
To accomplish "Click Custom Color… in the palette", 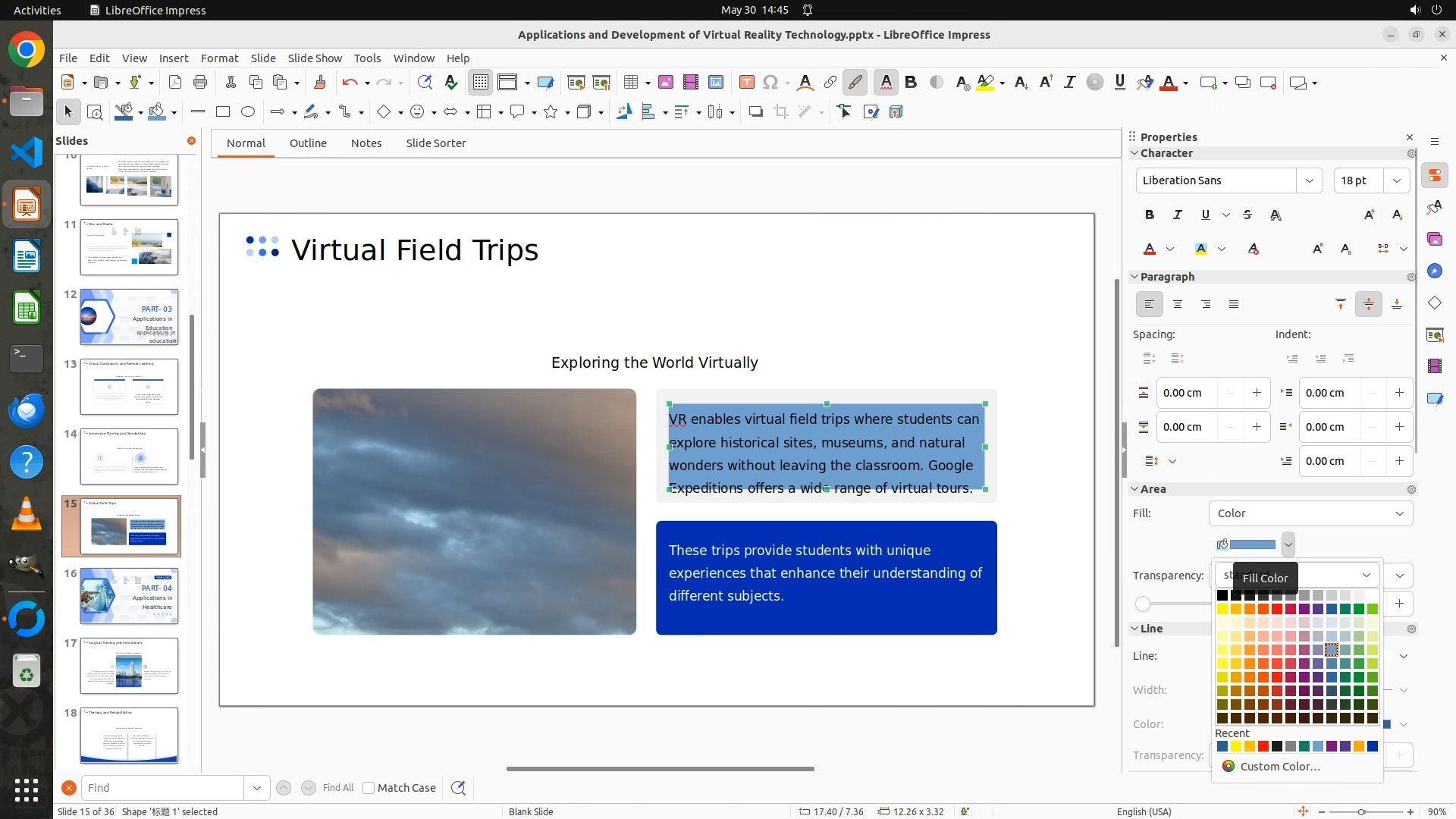I will (x=1280, y=767).
